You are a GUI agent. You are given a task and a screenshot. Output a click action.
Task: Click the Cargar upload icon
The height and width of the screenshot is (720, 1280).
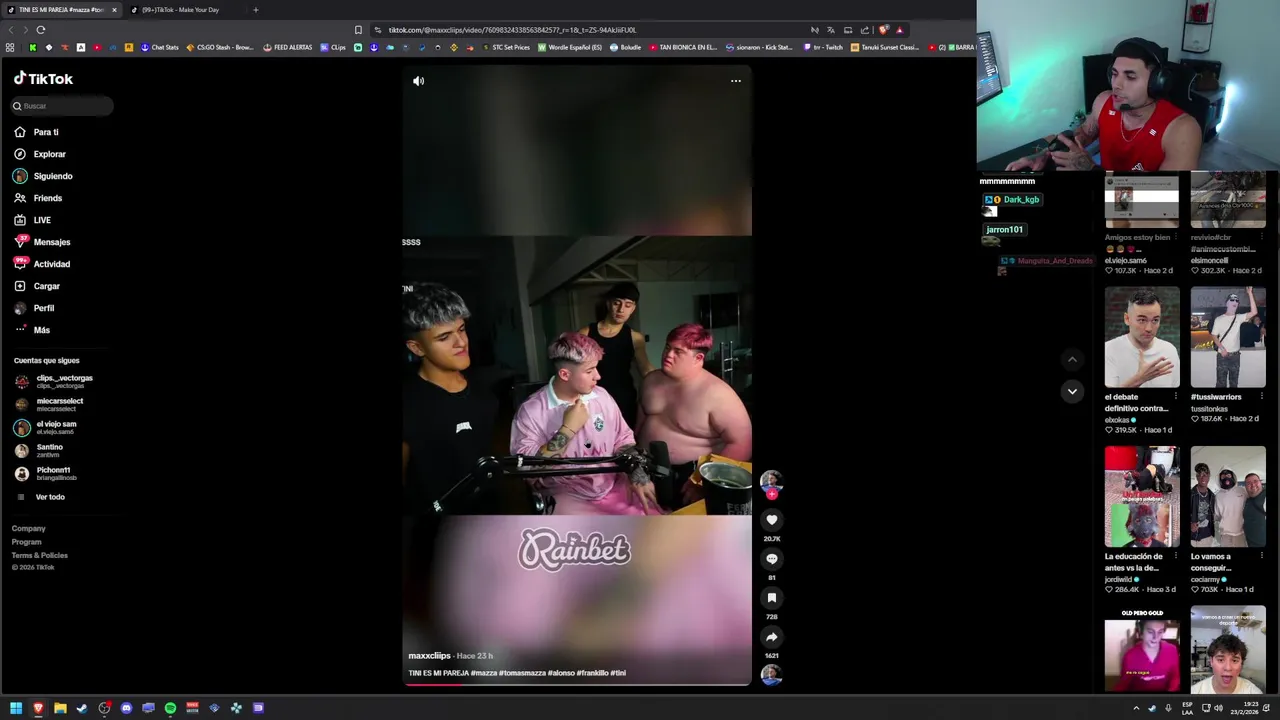(x=20, y=286)
